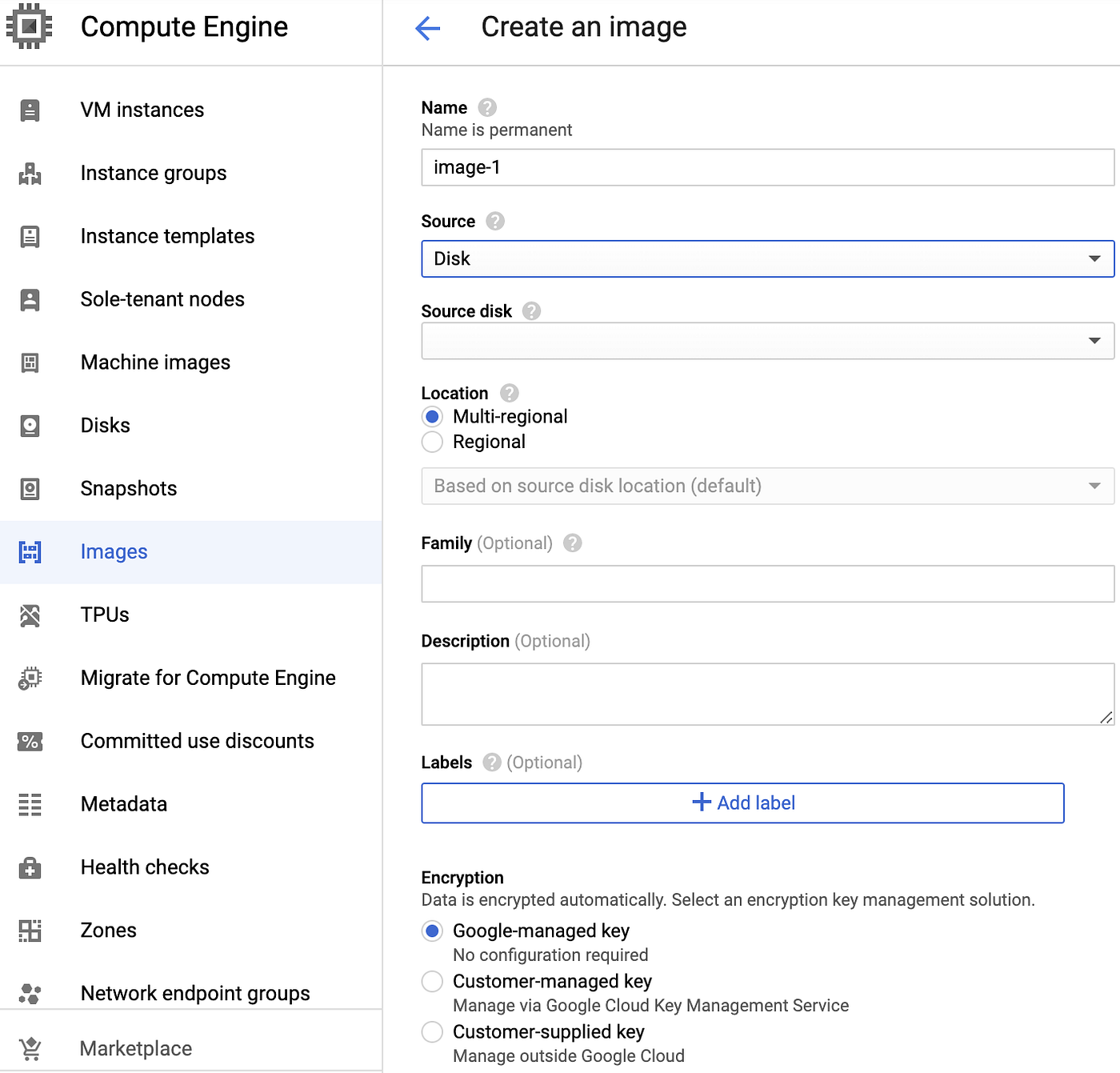
Task: Open VM instances menu item
Action: click(190, 110)
